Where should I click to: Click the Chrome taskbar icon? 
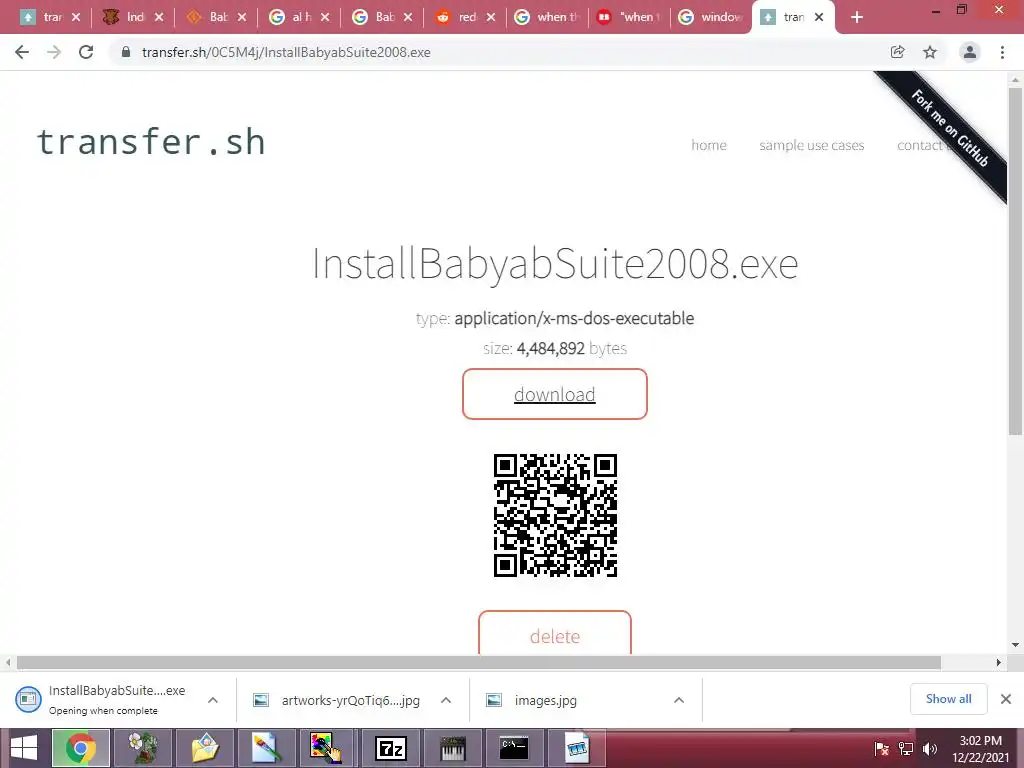(x=81, y=748)
